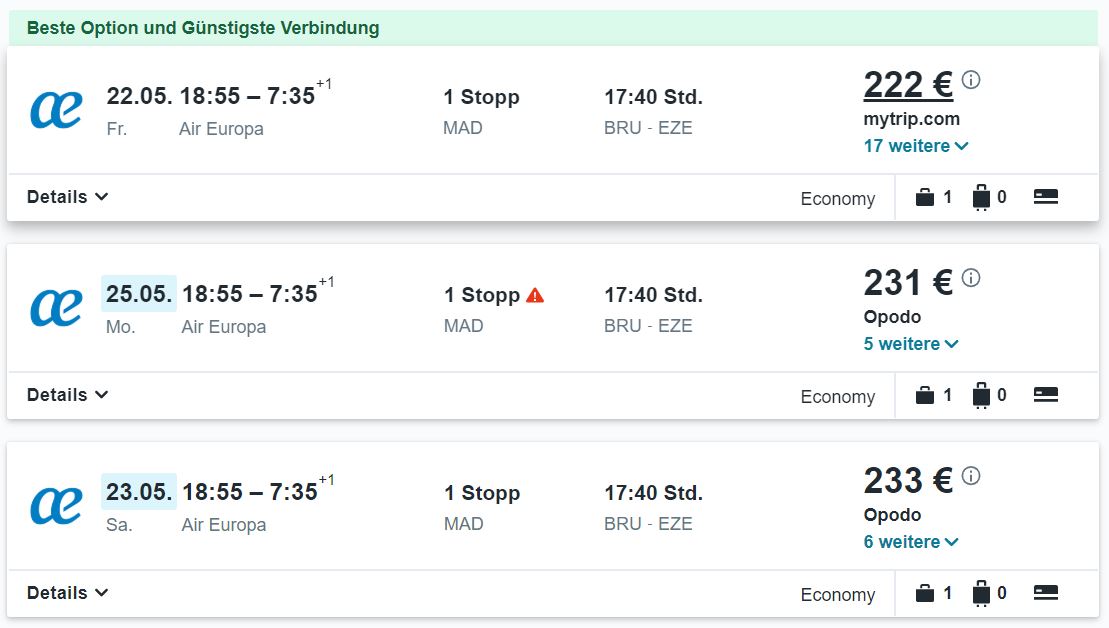The height and width of the screenshot is (628, 1109).
Task: Select the 231 € Opodo offer
Action: 908,283
